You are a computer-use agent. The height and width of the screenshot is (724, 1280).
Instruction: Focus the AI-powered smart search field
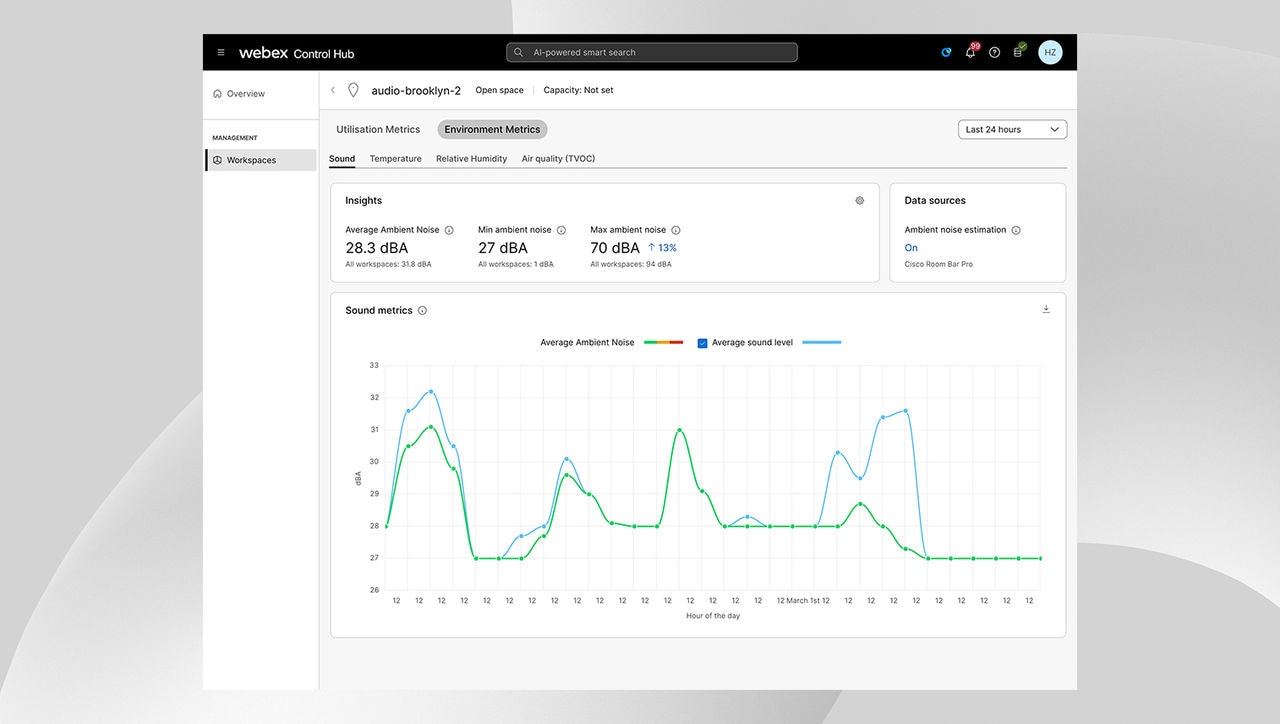pos(651,52)
